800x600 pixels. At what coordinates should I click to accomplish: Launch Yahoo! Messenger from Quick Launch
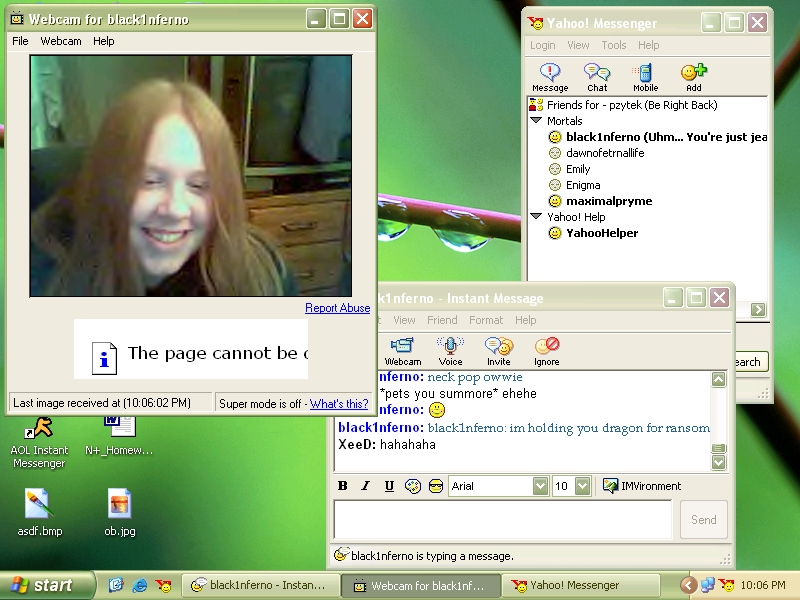click(164, 585)
